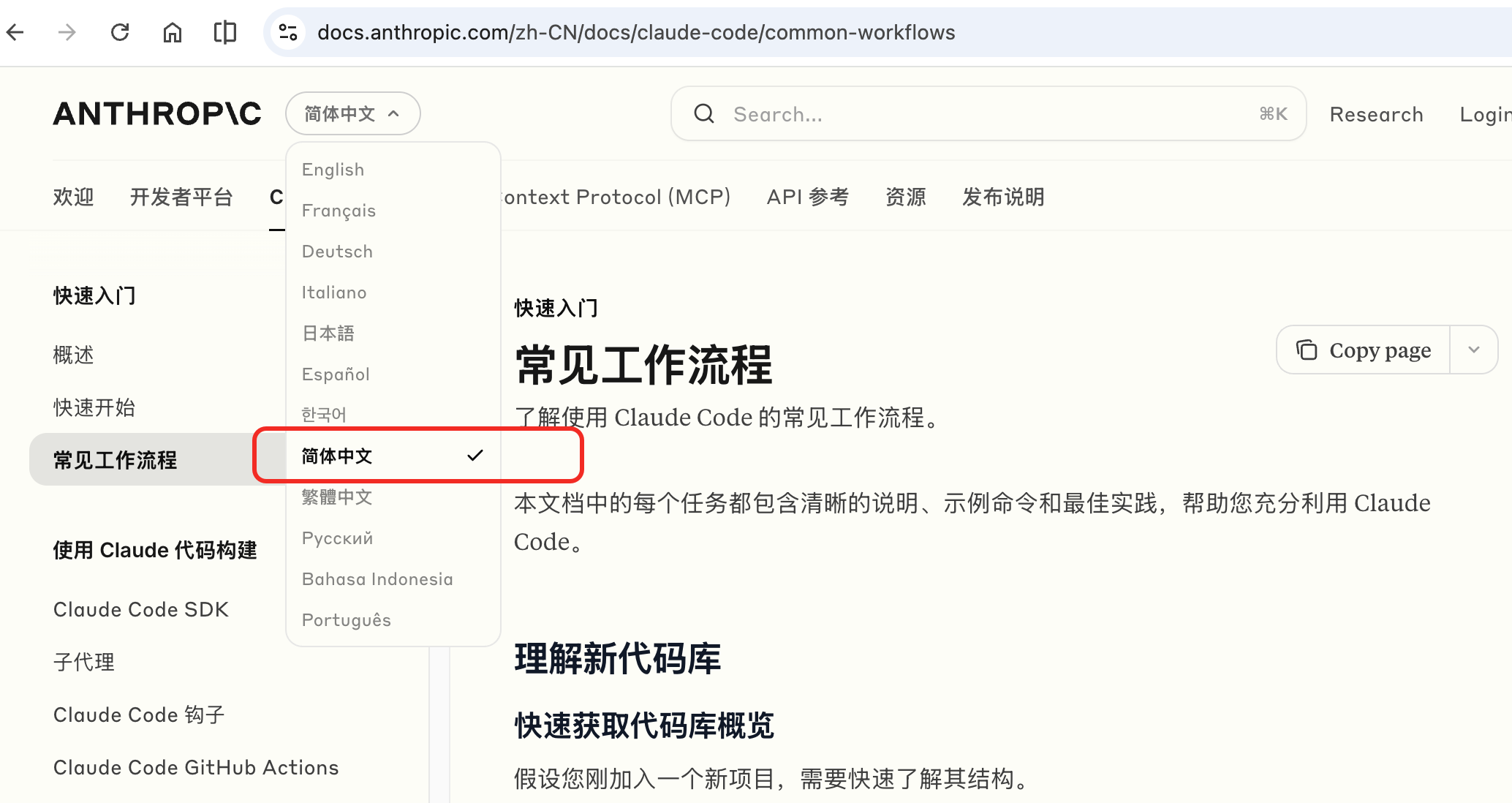Click the 常见工作流程 page title
The width and height of the screenshot is (1512, 803).
click(x=643, y=365)
